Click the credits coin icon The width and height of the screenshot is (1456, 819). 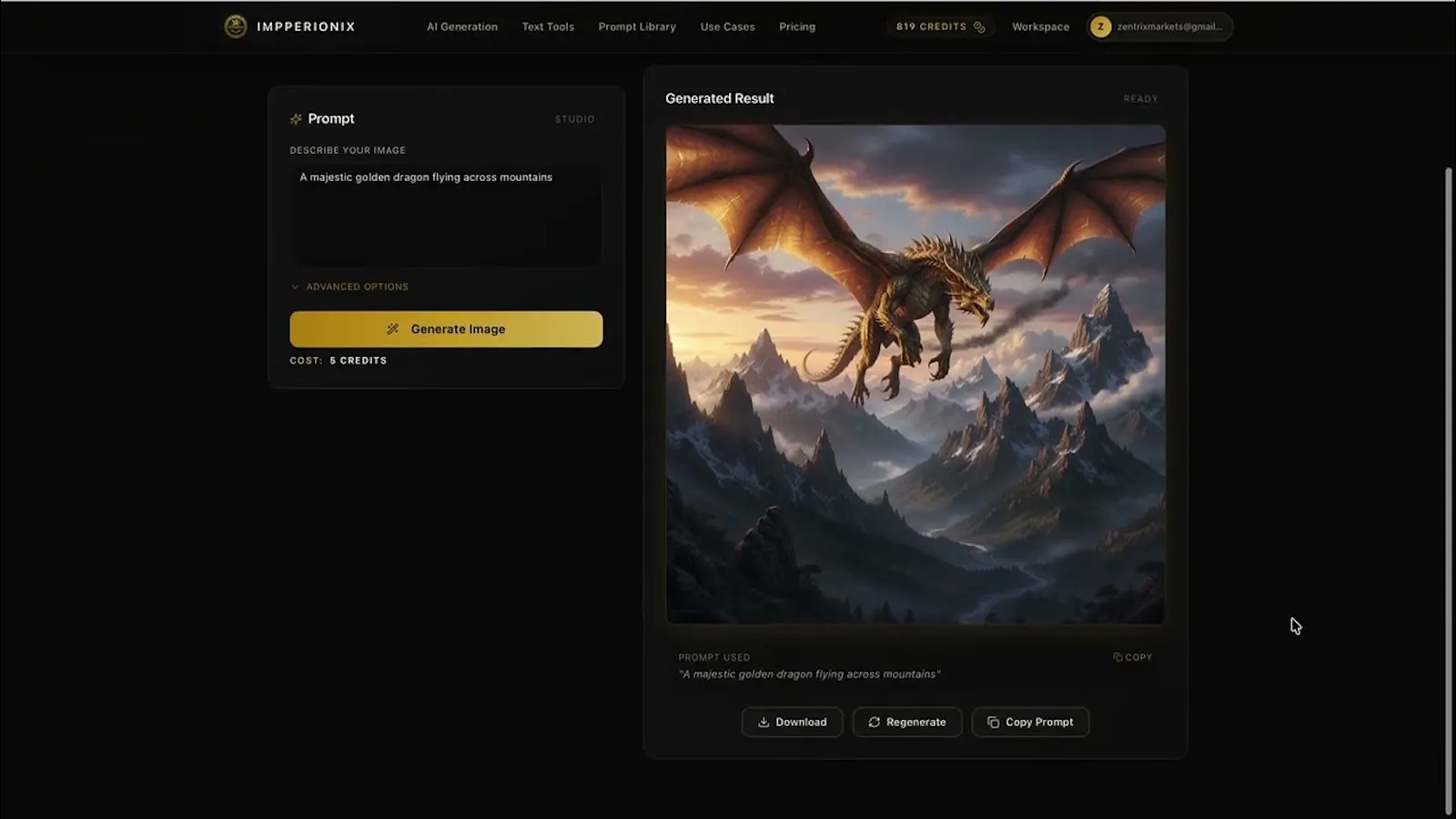click(x=979, y=26)
